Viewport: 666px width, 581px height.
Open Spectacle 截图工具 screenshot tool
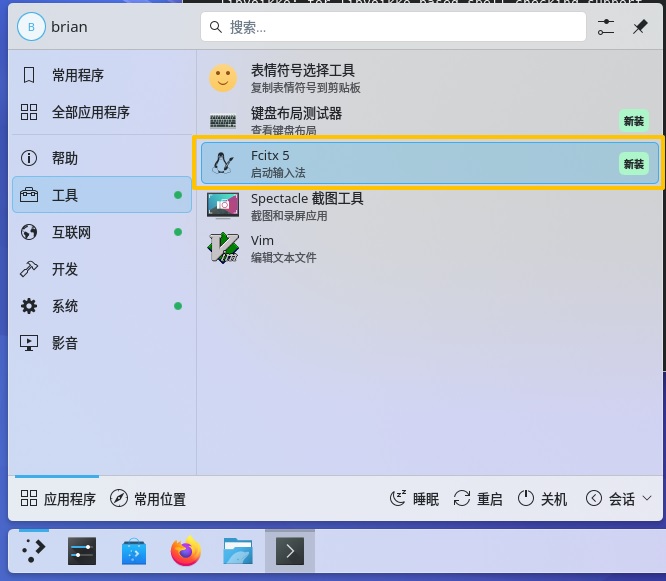click(430, 206)
